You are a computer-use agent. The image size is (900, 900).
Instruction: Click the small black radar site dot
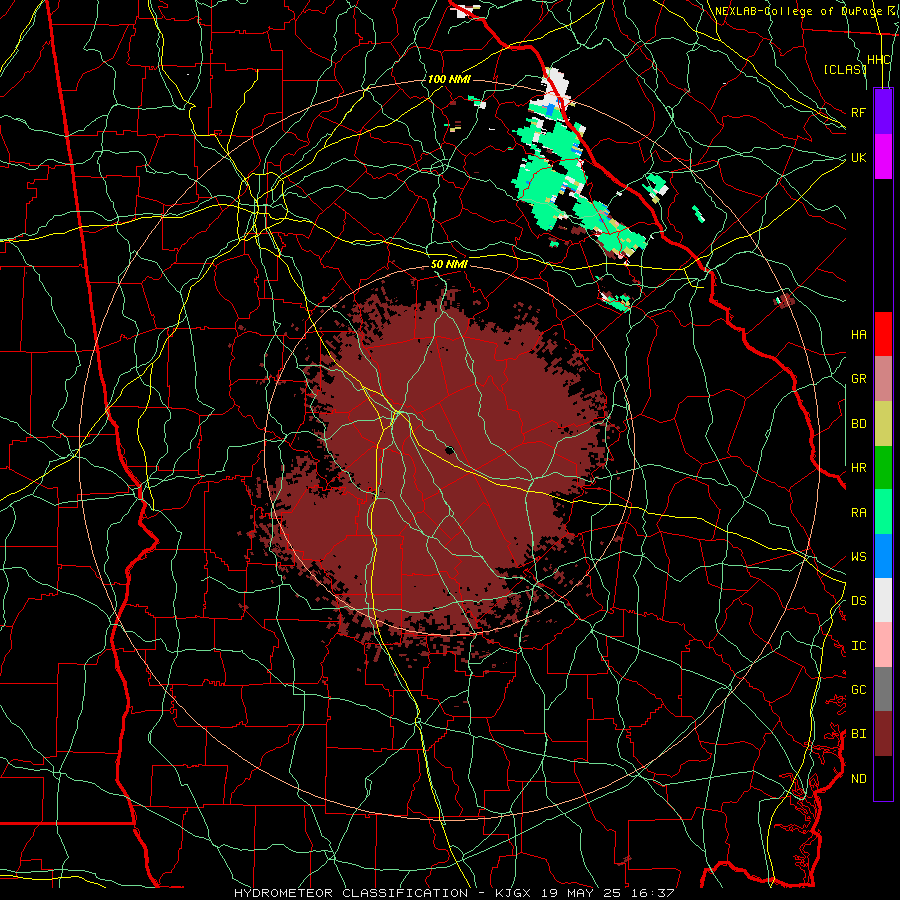point(450,450)
